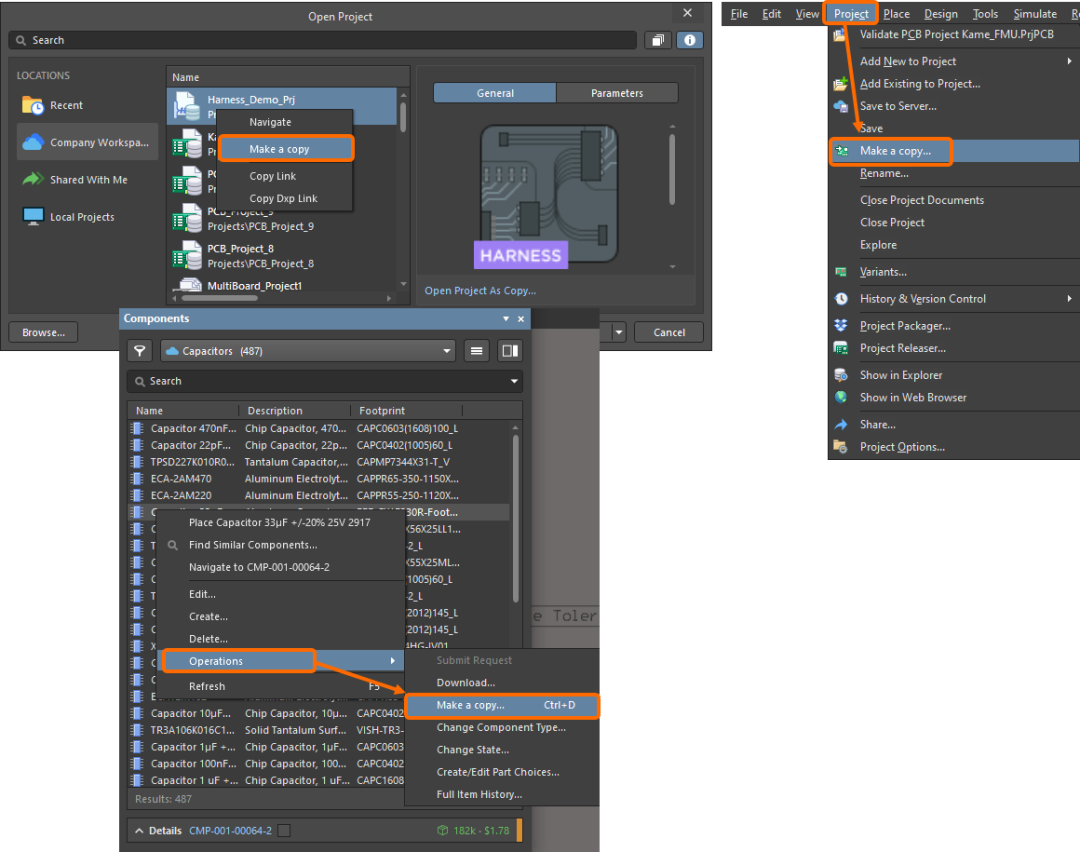Toggle the details pane layout icon in Components
The height and width of the screenshot is (852, 1080).
click(x=510, y=351)
